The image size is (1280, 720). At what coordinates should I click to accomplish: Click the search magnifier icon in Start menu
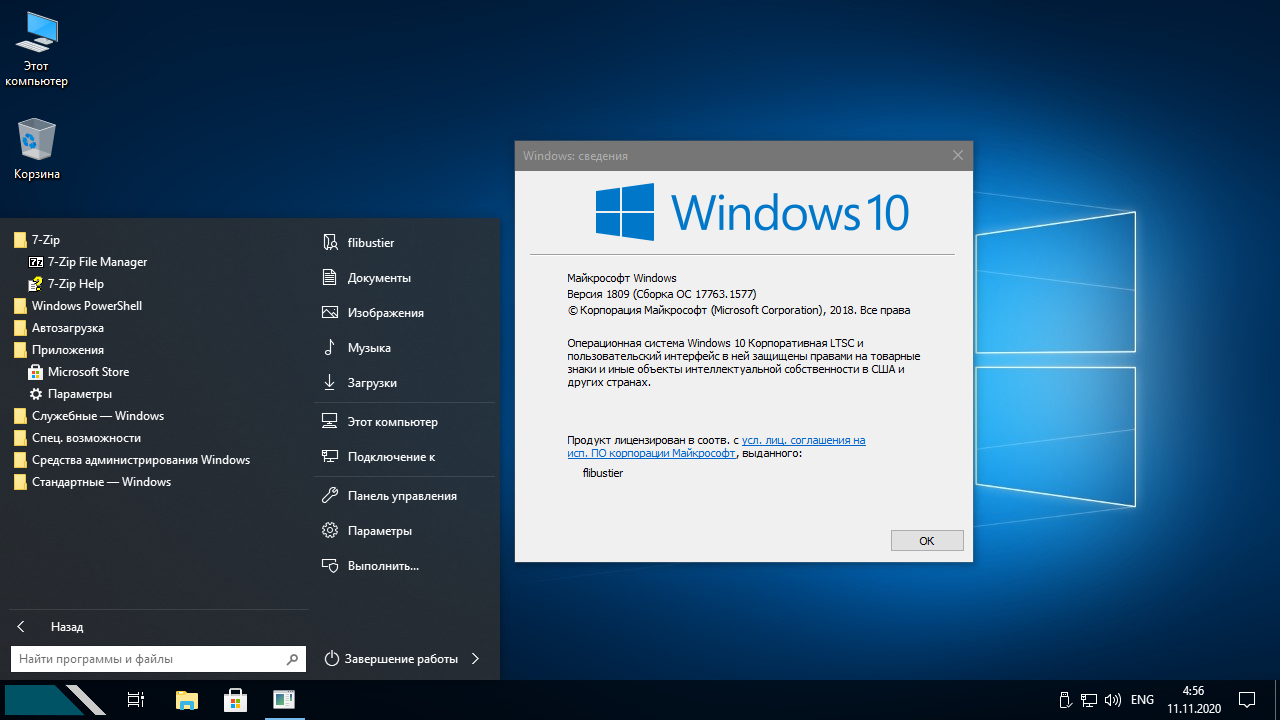292,659
